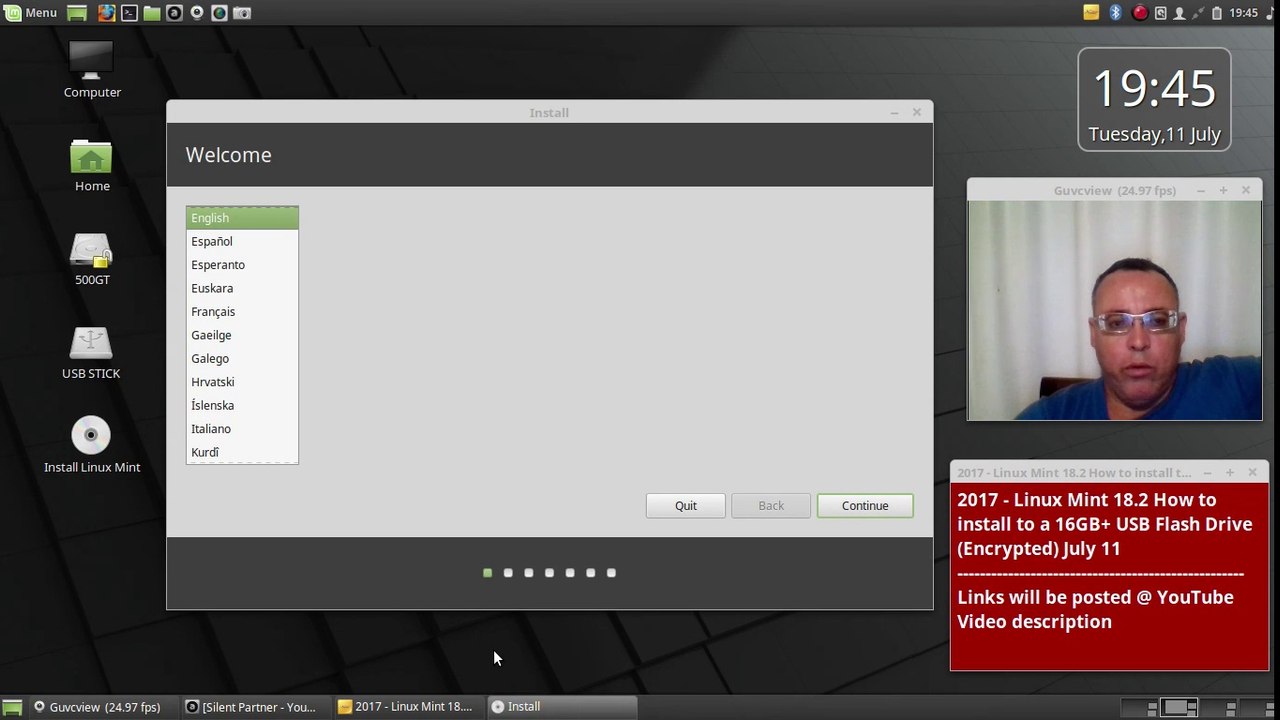Pick Gaeilge in the language list
Screen dimensions: 1280x720
[x=242, y=335]
